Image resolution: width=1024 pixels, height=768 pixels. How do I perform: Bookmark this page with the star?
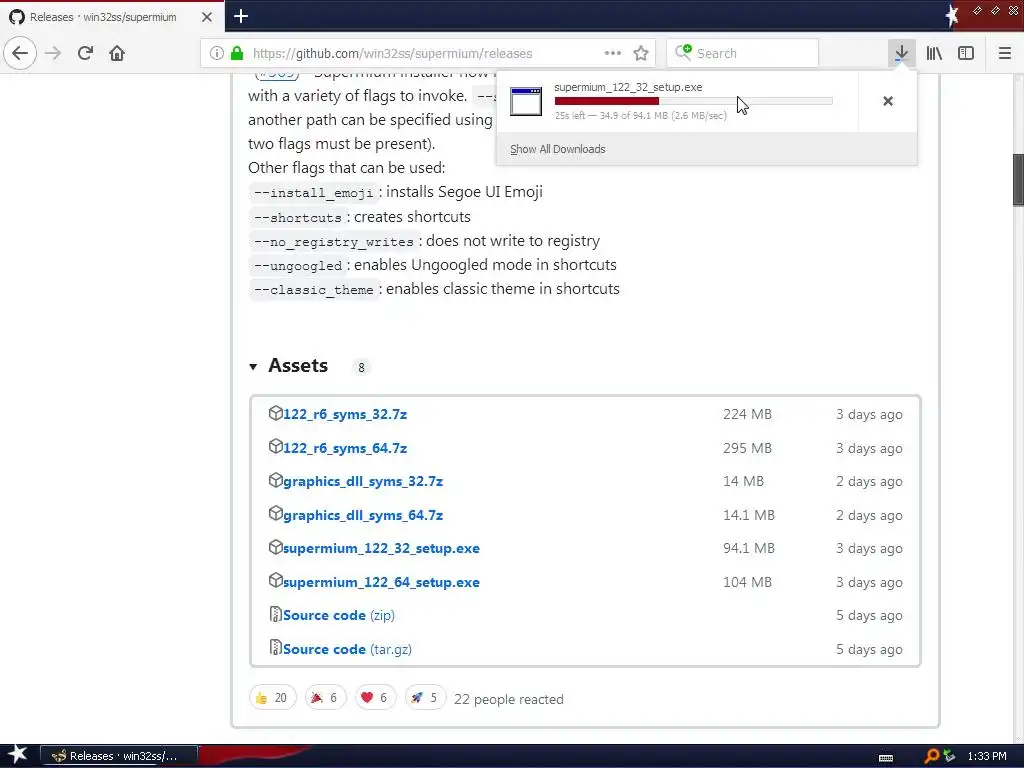click(x=641, y=53)
